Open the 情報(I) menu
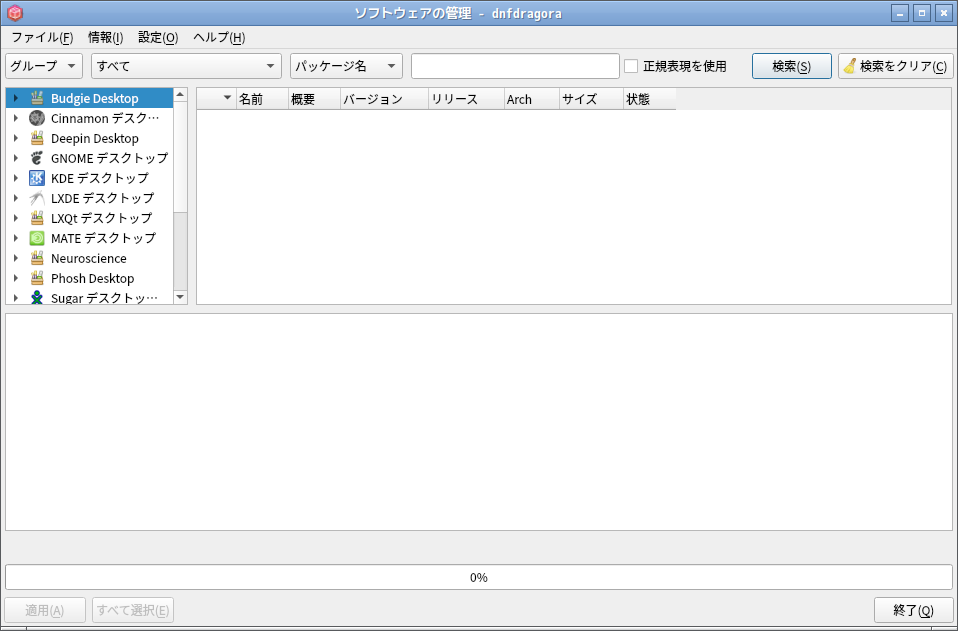The height and width of the screenshot is (631, 958). point(106,38)
